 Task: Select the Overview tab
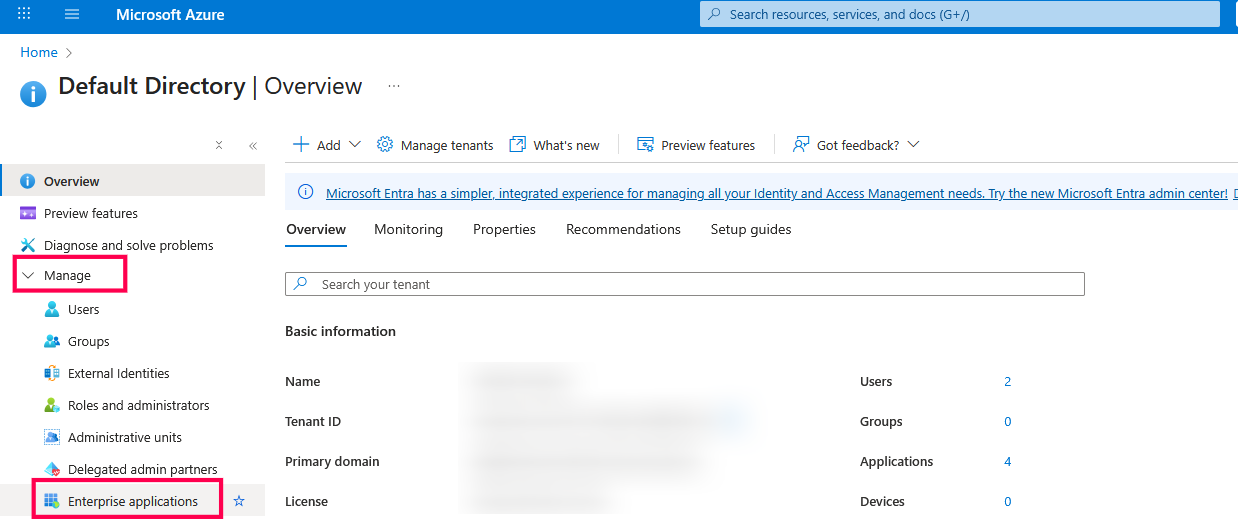coord(316,229)
